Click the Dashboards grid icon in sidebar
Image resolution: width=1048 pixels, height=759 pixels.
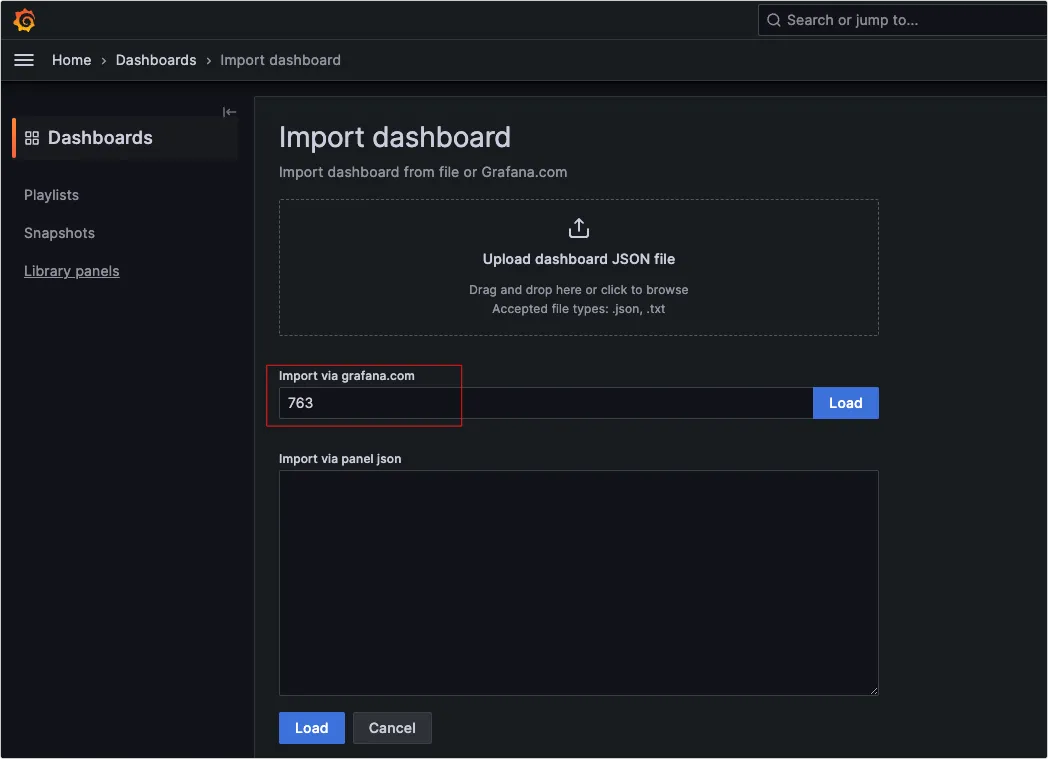pyautogui.click(x=32, y=138)
